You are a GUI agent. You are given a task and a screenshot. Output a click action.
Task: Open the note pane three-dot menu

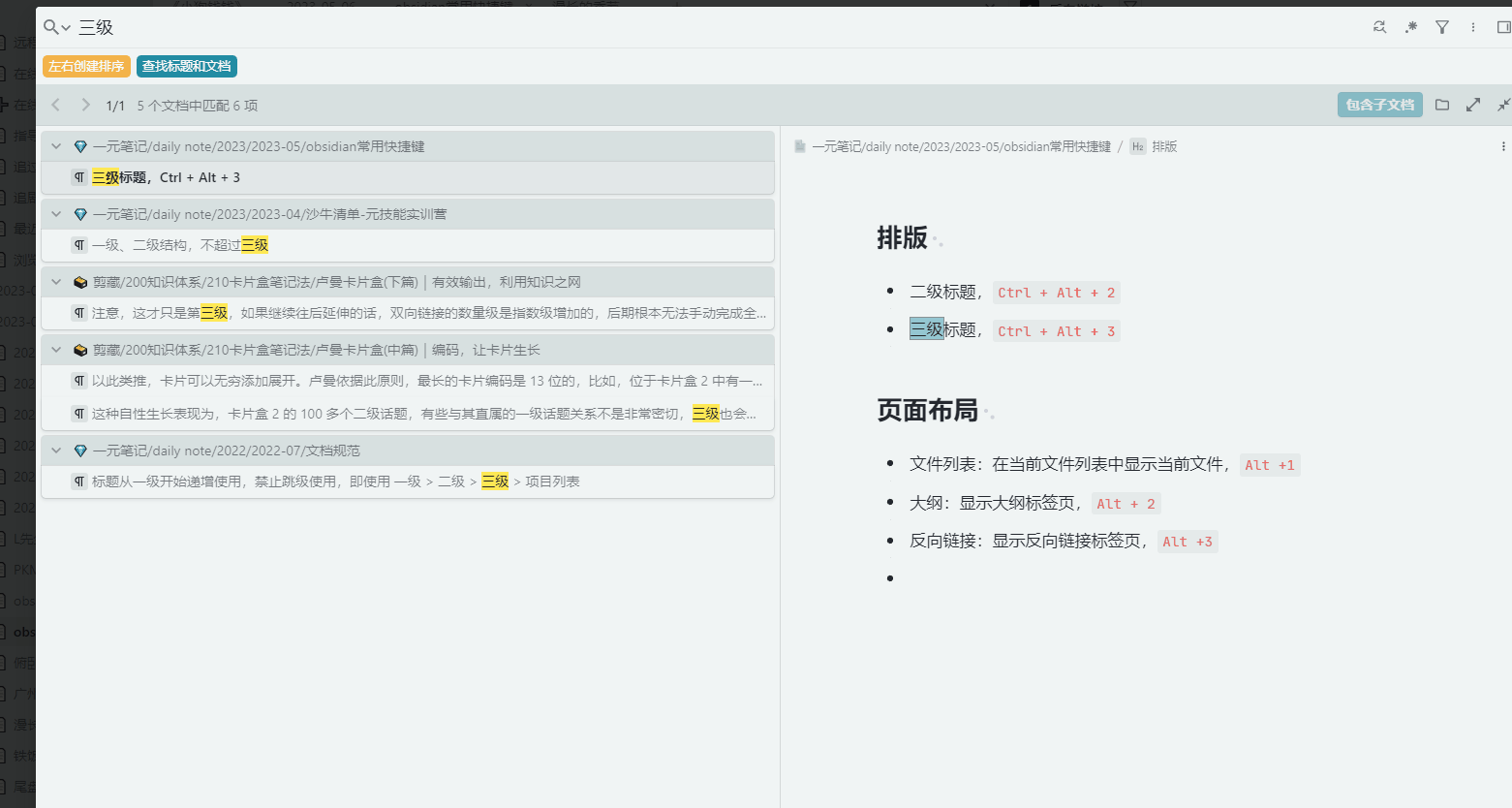[x=1503, y=146]
